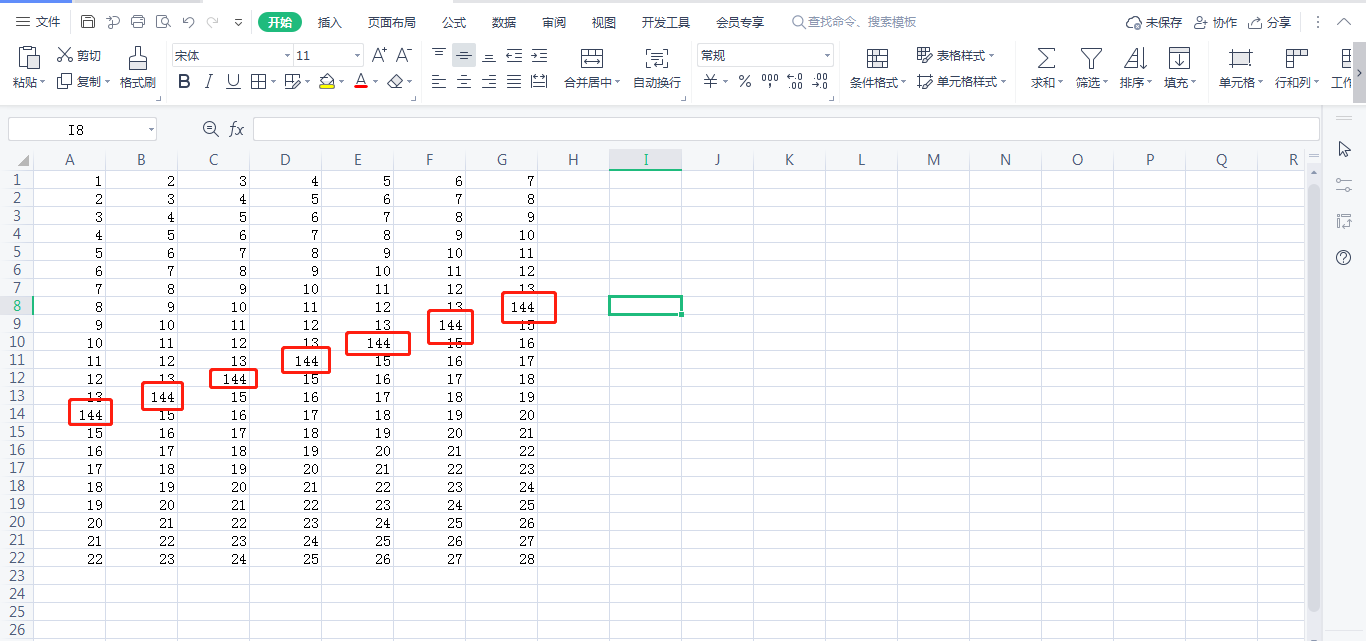
Task: Increase indent icon
Action: click(539, 55)
